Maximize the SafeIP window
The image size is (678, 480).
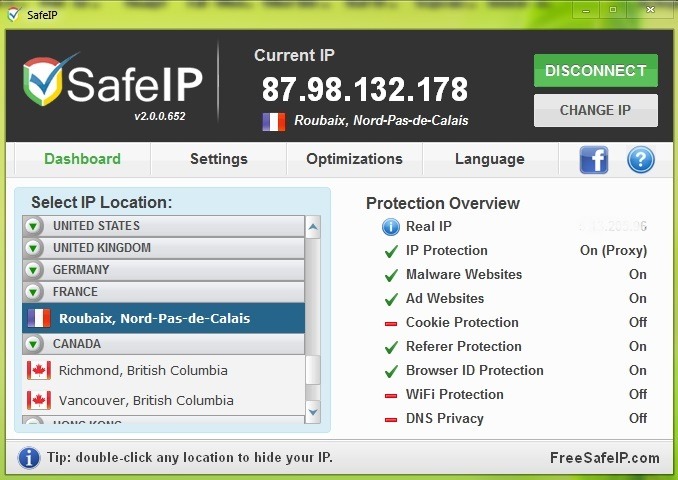point(613,10)
